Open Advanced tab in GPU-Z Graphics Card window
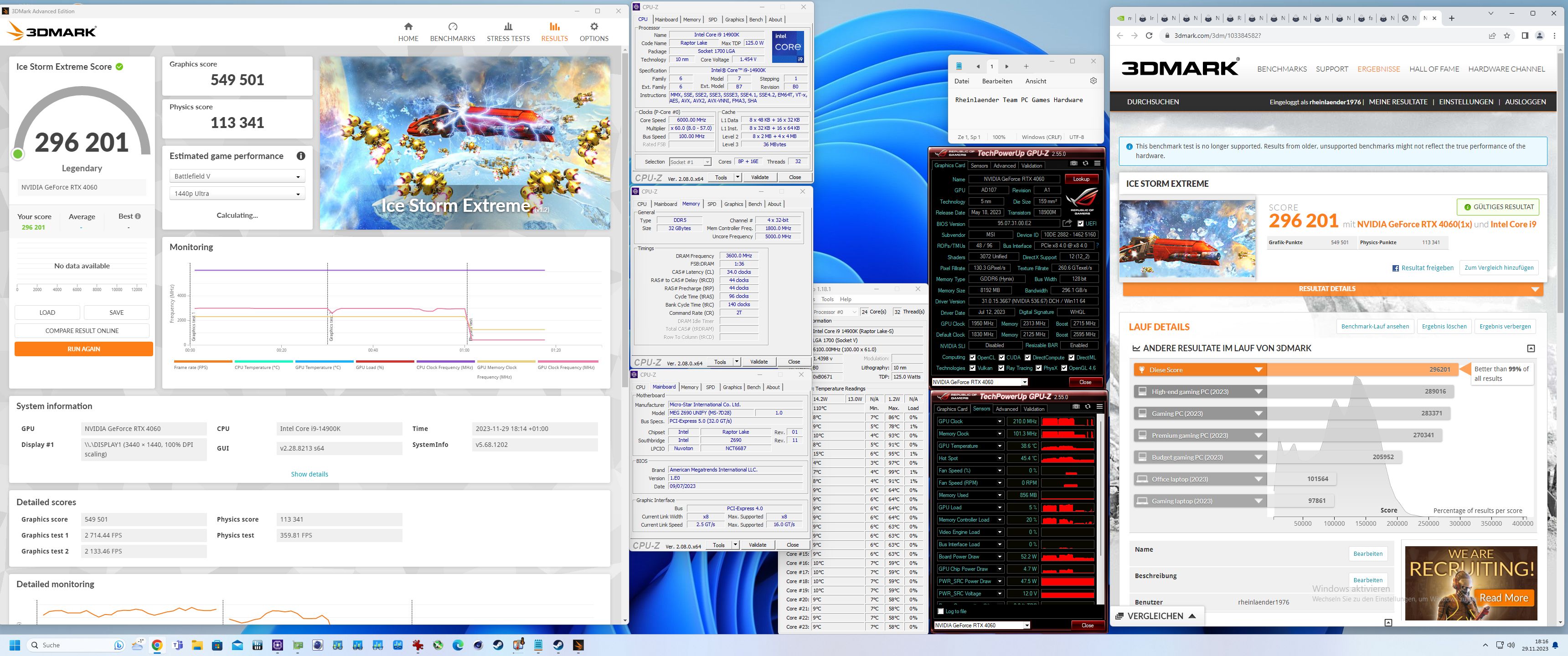The width and height of the screenshot is (1568, 656). click(1004, 165)
